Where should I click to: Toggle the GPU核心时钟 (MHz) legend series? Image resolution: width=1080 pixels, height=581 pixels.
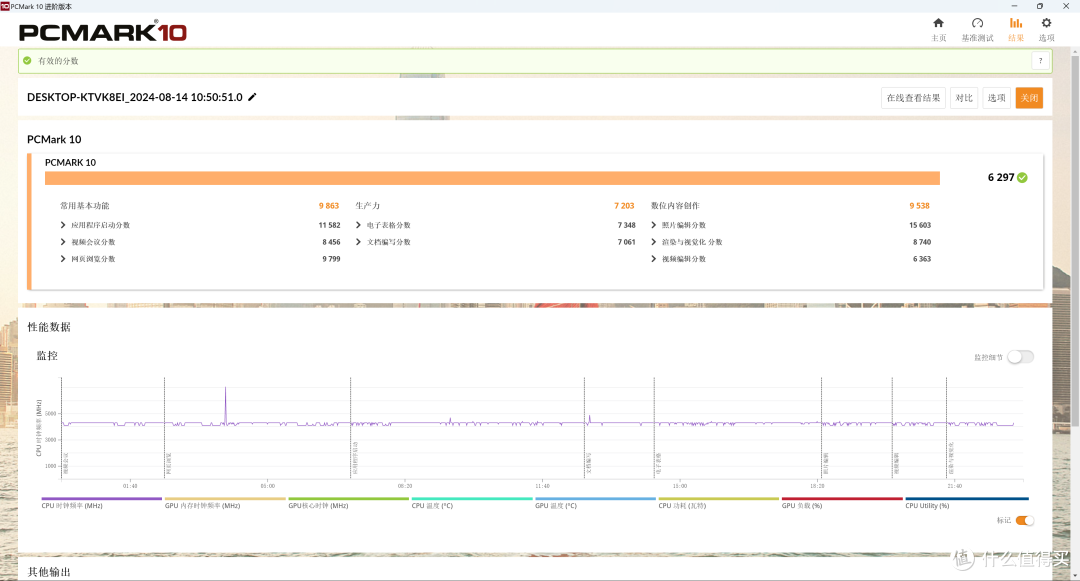pyautogui.click(x=348, y=503)
